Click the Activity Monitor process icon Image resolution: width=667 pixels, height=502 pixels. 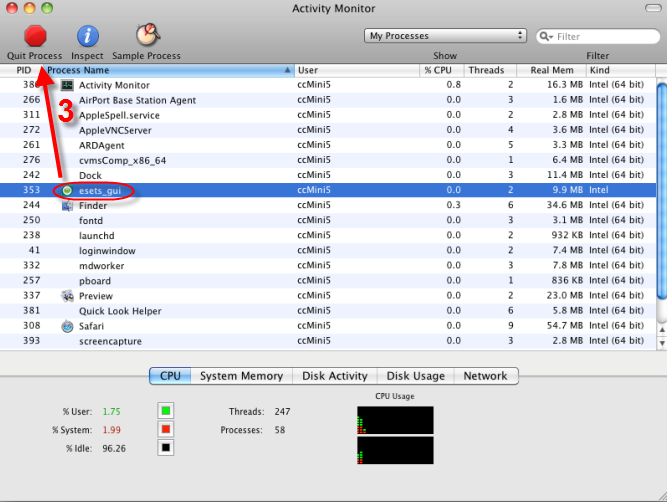[x=67, y=85]
